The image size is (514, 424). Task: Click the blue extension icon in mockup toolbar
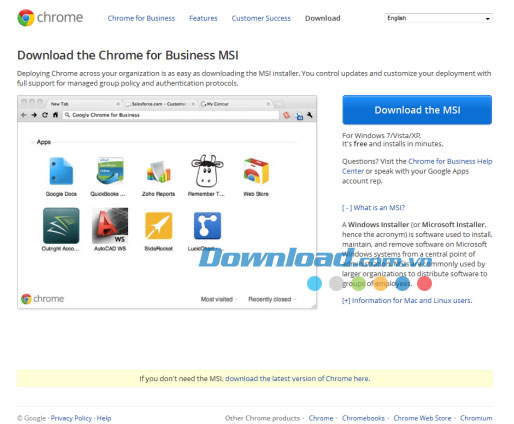pos(299,116)
